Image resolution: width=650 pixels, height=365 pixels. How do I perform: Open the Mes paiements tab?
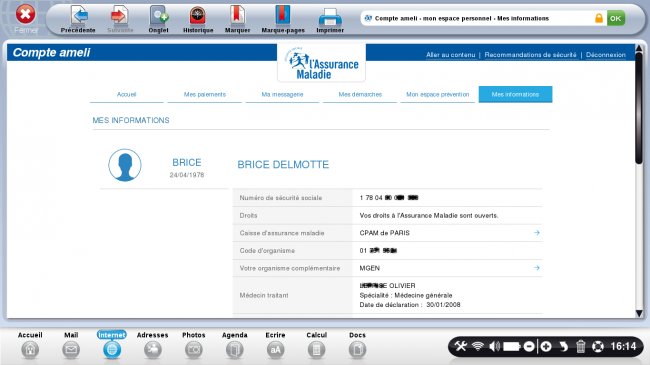204,95
